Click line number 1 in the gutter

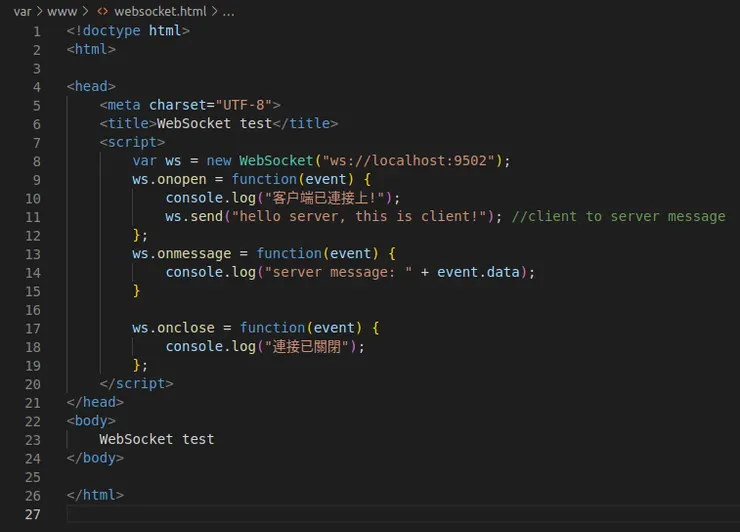coord(37,32)
